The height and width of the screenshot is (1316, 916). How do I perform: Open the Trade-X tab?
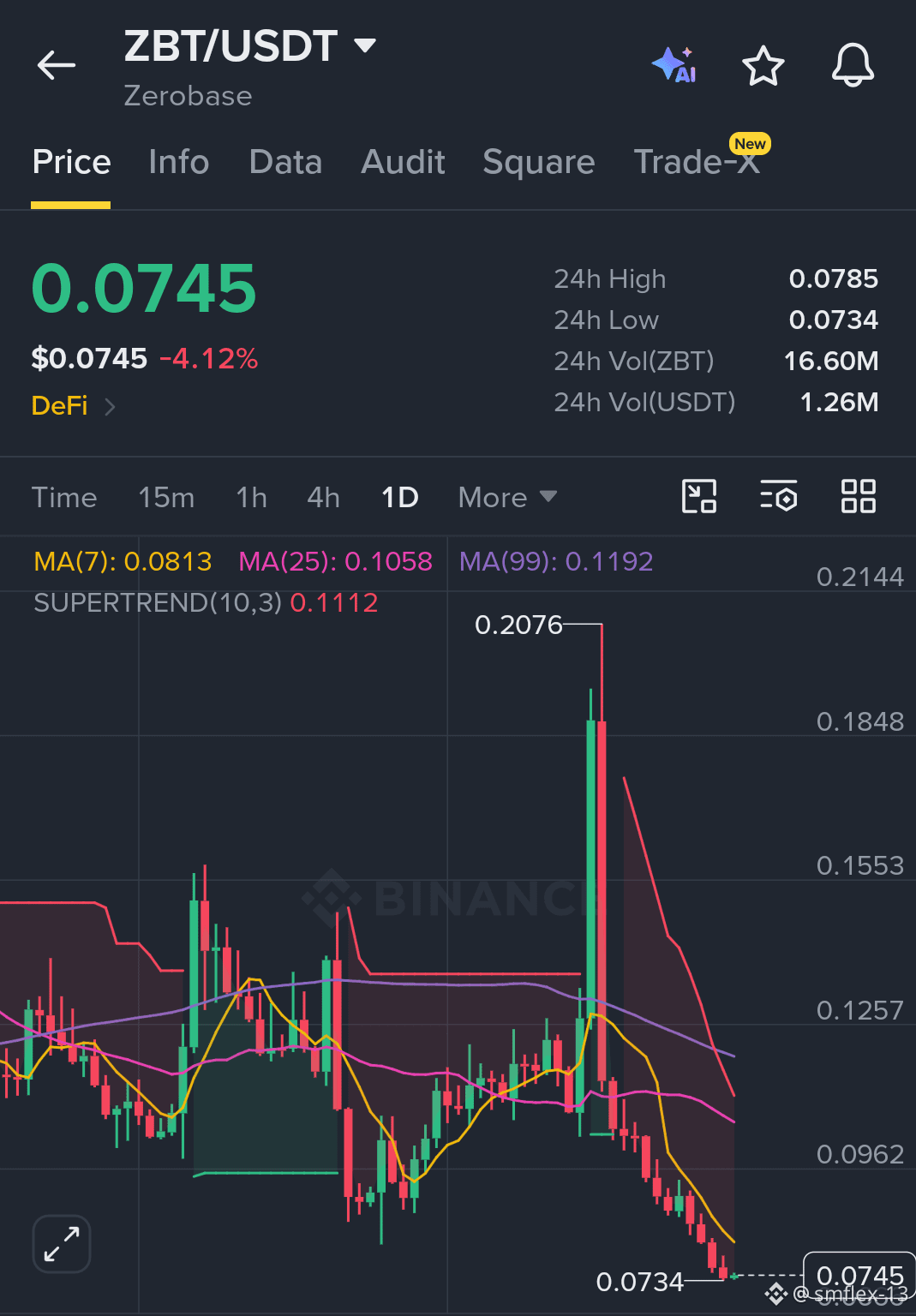click(x=697, y=162)
